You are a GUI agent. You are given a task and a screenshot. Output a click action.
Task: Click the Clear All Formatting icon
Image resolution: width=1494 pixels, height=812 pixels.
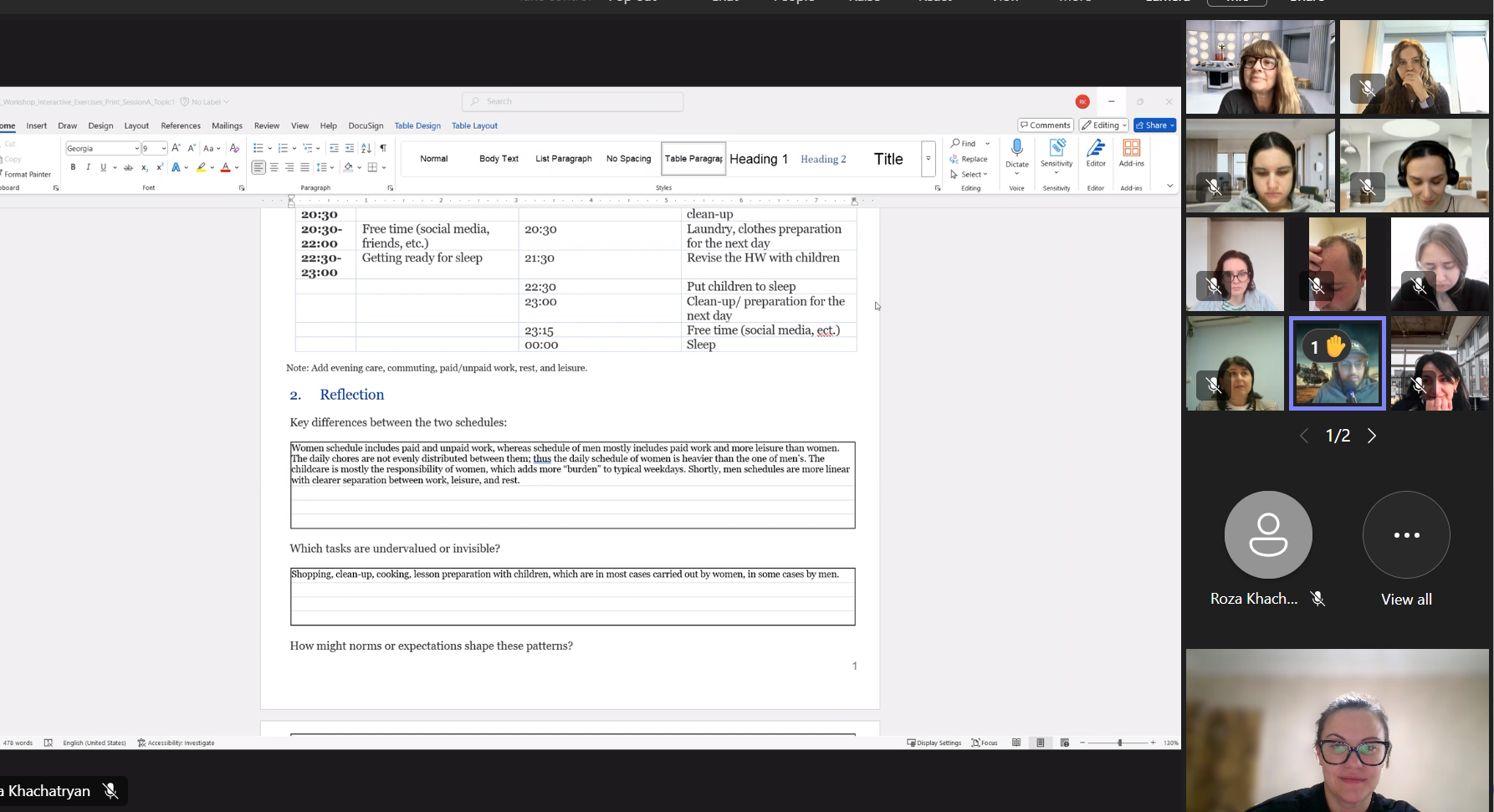[x=234, y=148]
